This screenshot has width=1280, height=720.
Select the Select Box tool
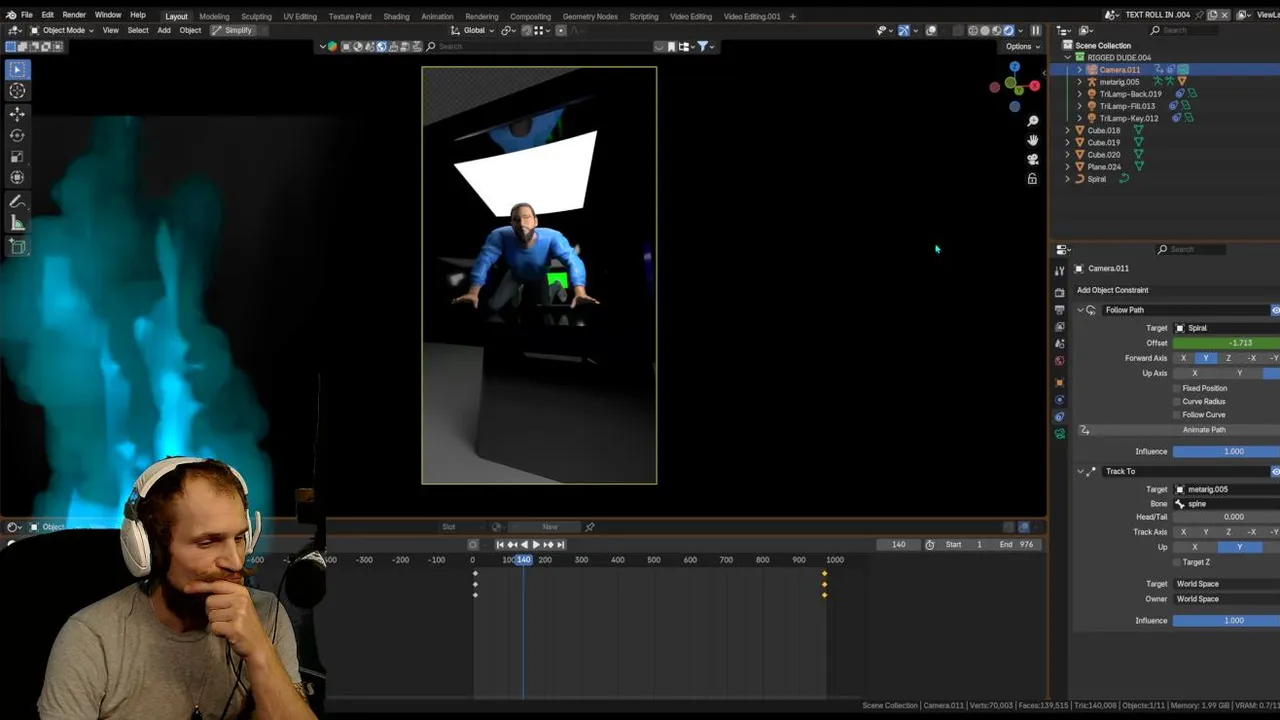(17, 70)
